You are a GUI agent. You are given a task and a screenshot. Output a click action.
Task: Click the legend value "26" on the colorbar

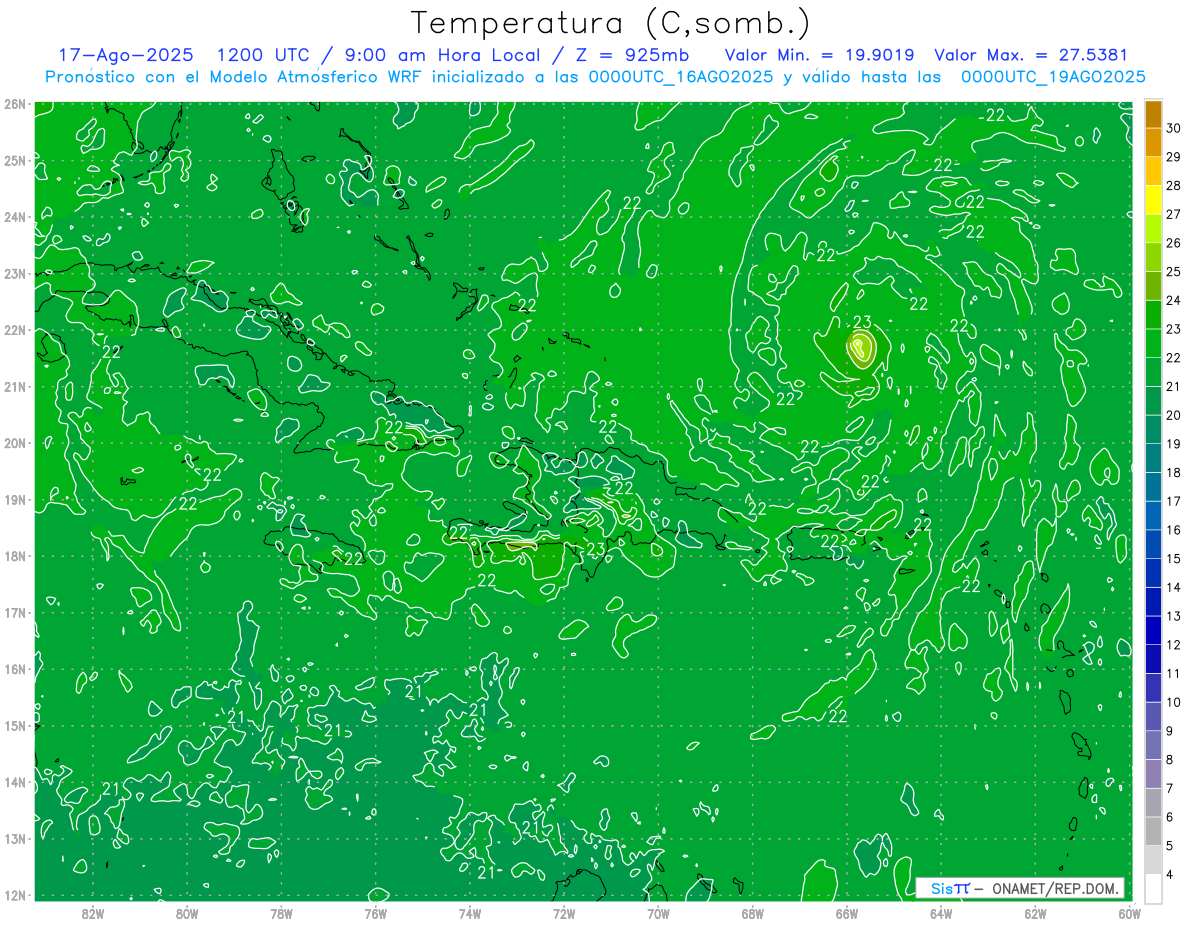pyautogui.click(x=1174, y=243)
